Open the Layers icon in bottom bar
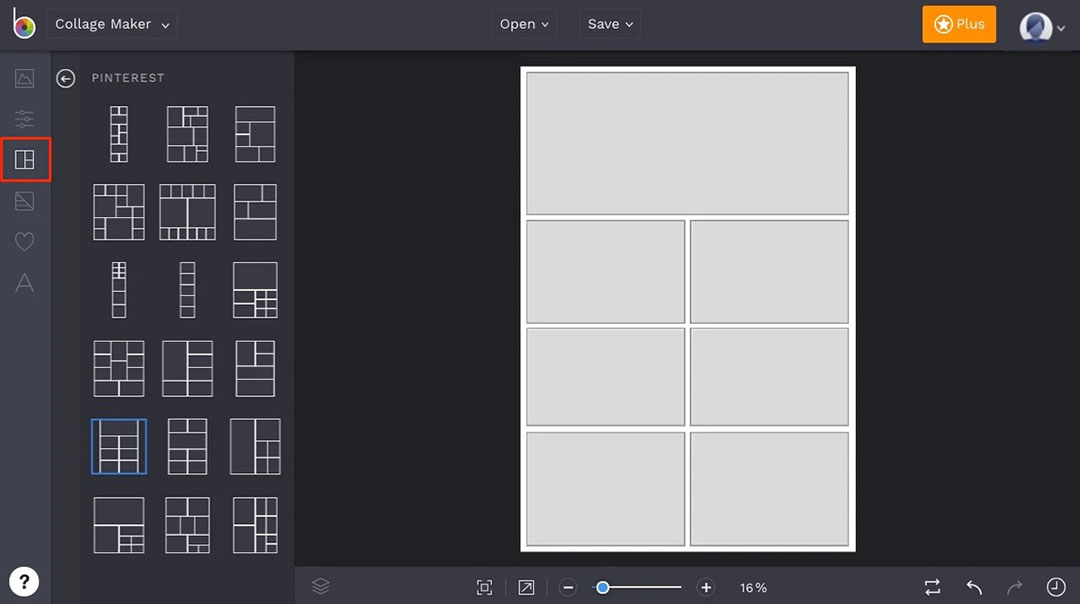 pos(321,587)
